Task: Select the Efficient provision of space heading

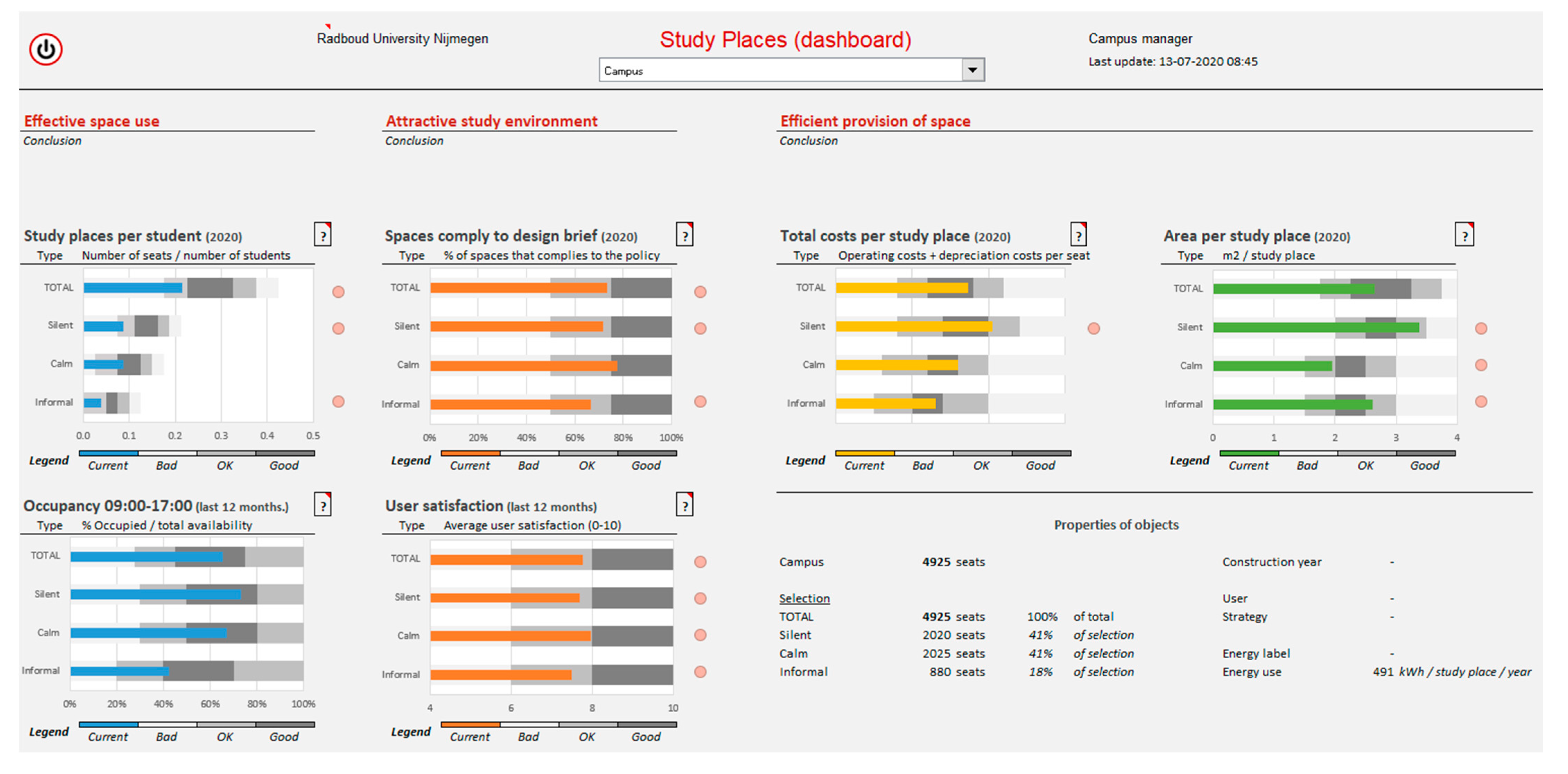Action: tap(875, 121)
